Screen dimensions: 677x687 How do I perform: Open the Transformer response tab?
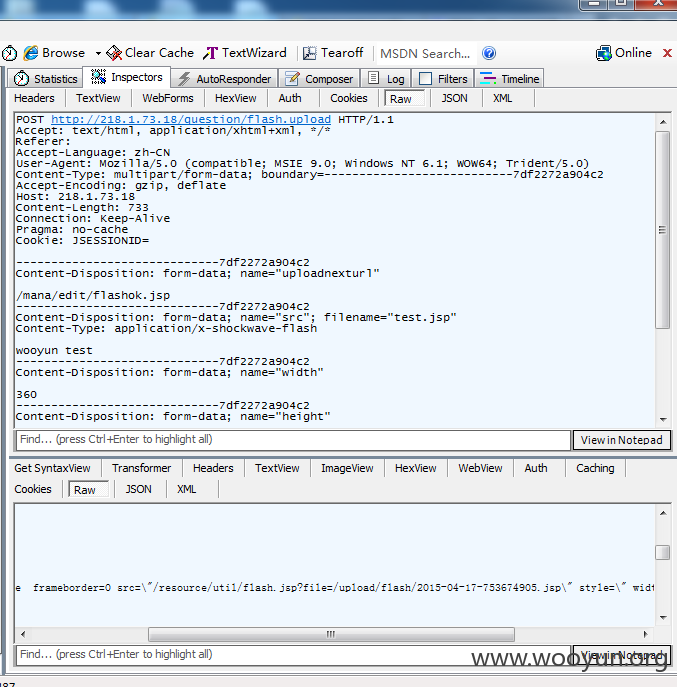coord(142,468)
